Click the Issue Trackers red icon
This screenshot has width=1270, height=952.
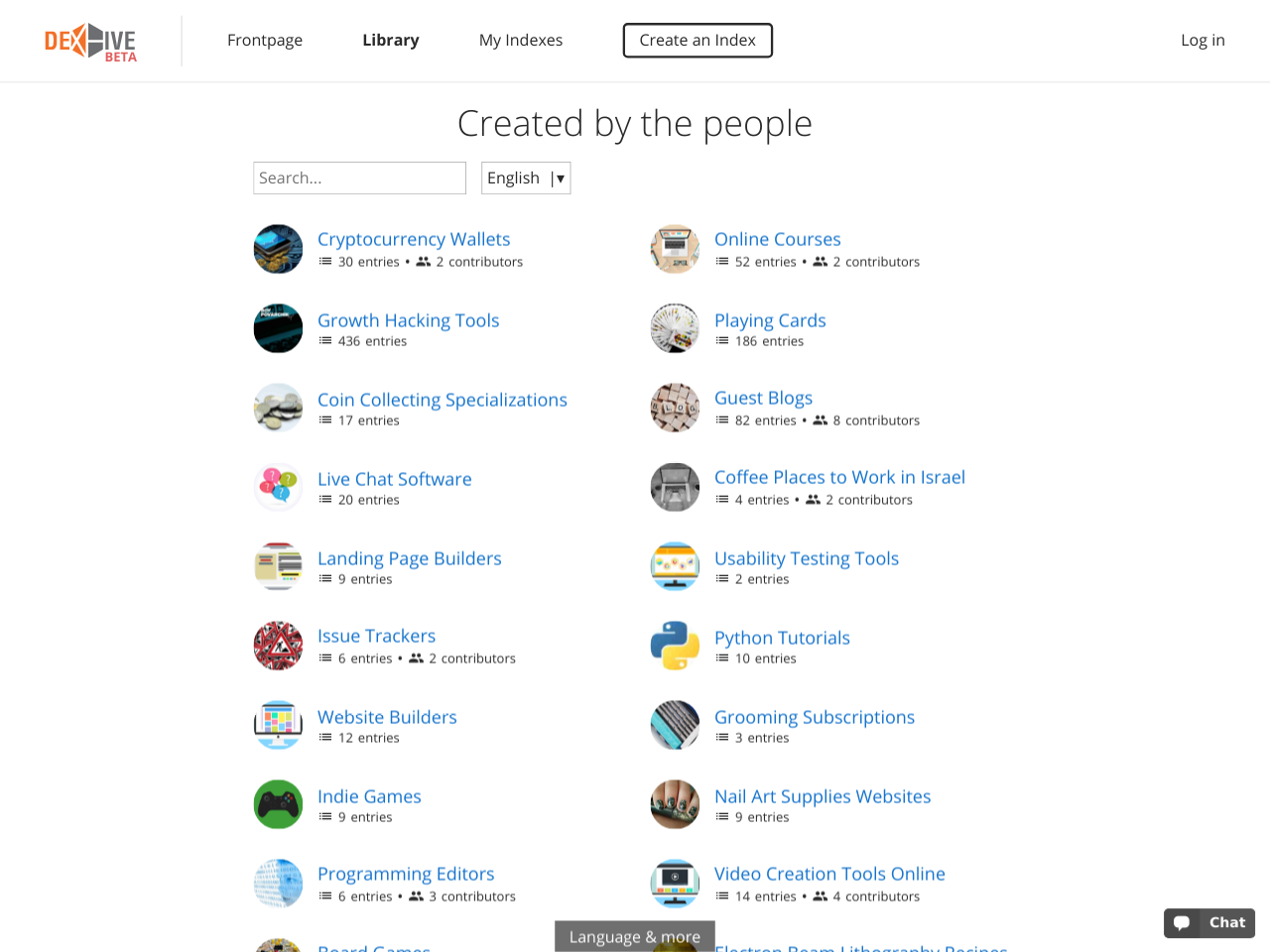coord(278,646)
